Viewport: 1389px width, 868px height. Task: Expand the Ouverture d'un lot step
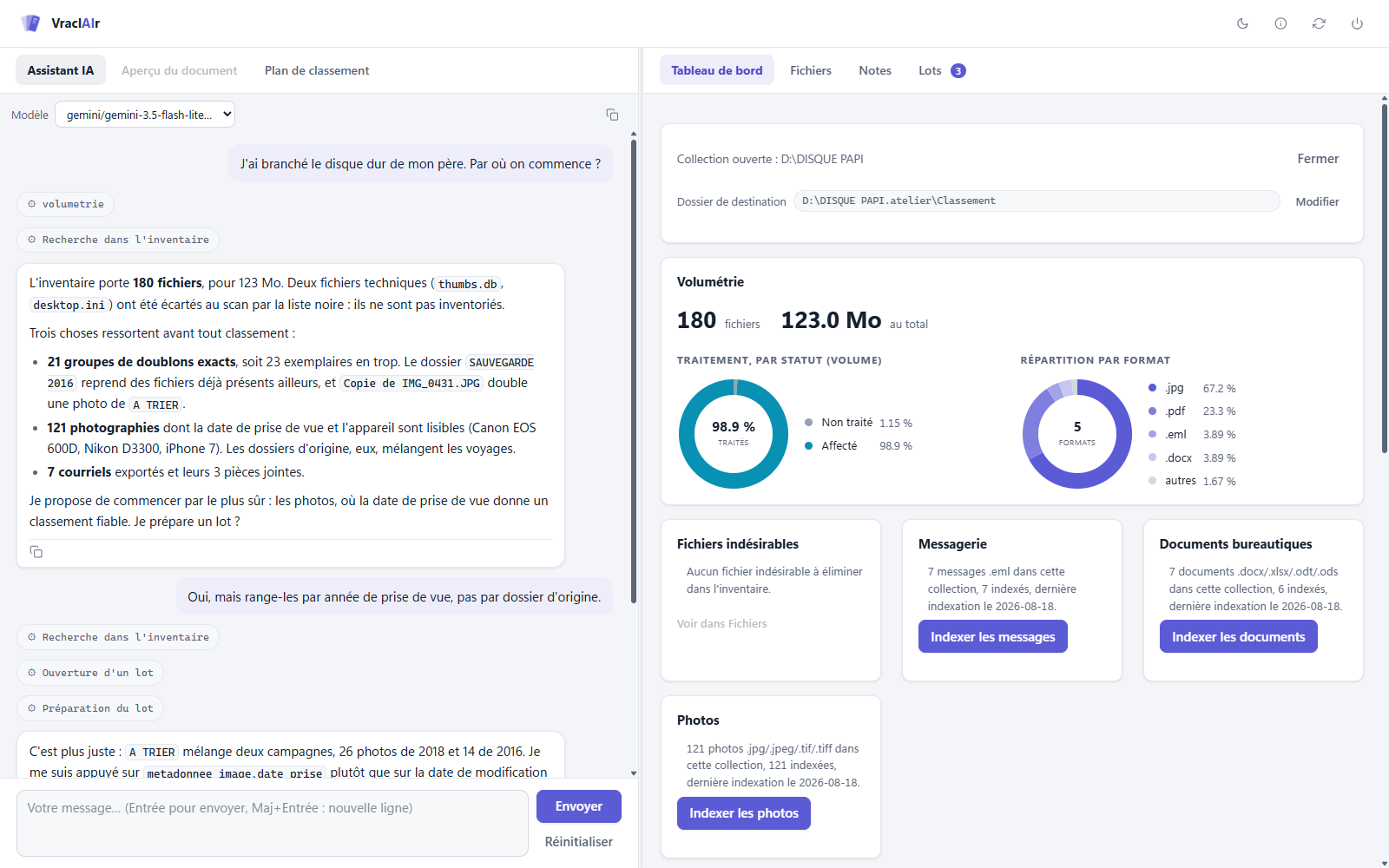pos(90,673)
